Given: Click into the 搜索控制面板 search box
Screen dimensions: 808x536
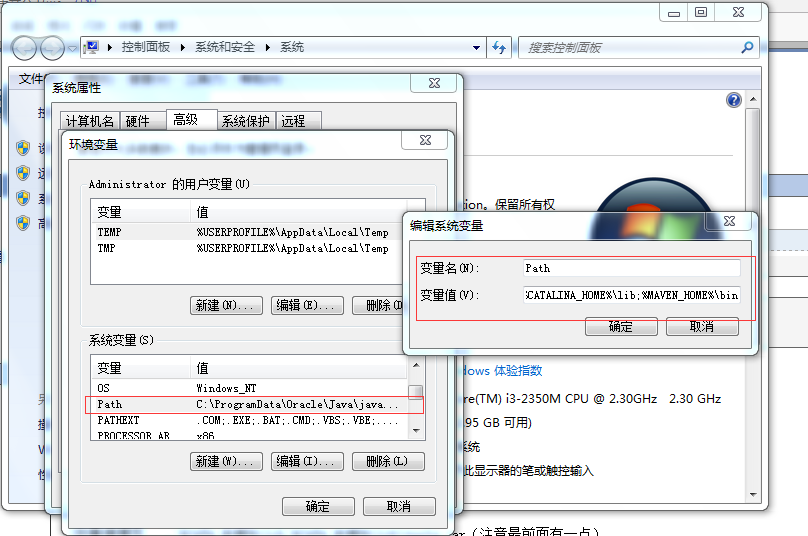Looking at the screenshot, I should pos(629,47).
